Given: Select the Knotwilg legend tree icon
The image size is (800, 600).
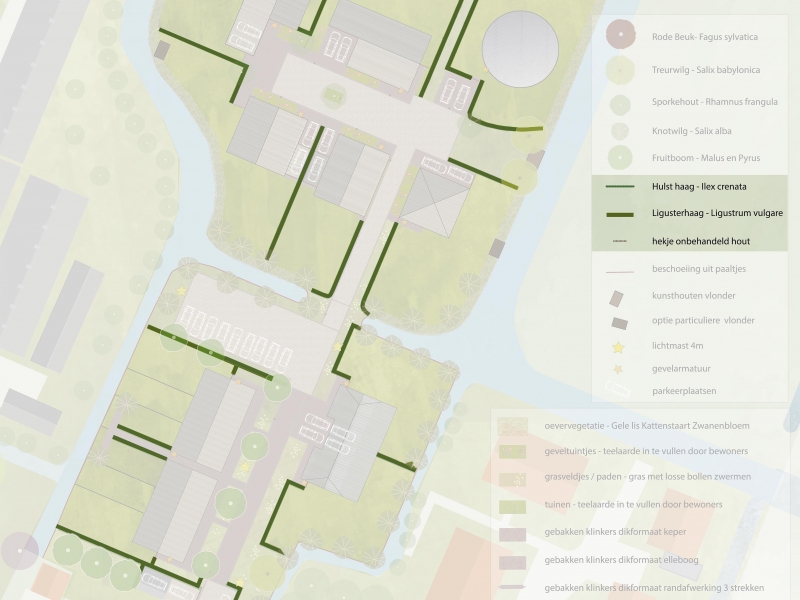Looking at the screenshot, I should click(x=620, y=129).
